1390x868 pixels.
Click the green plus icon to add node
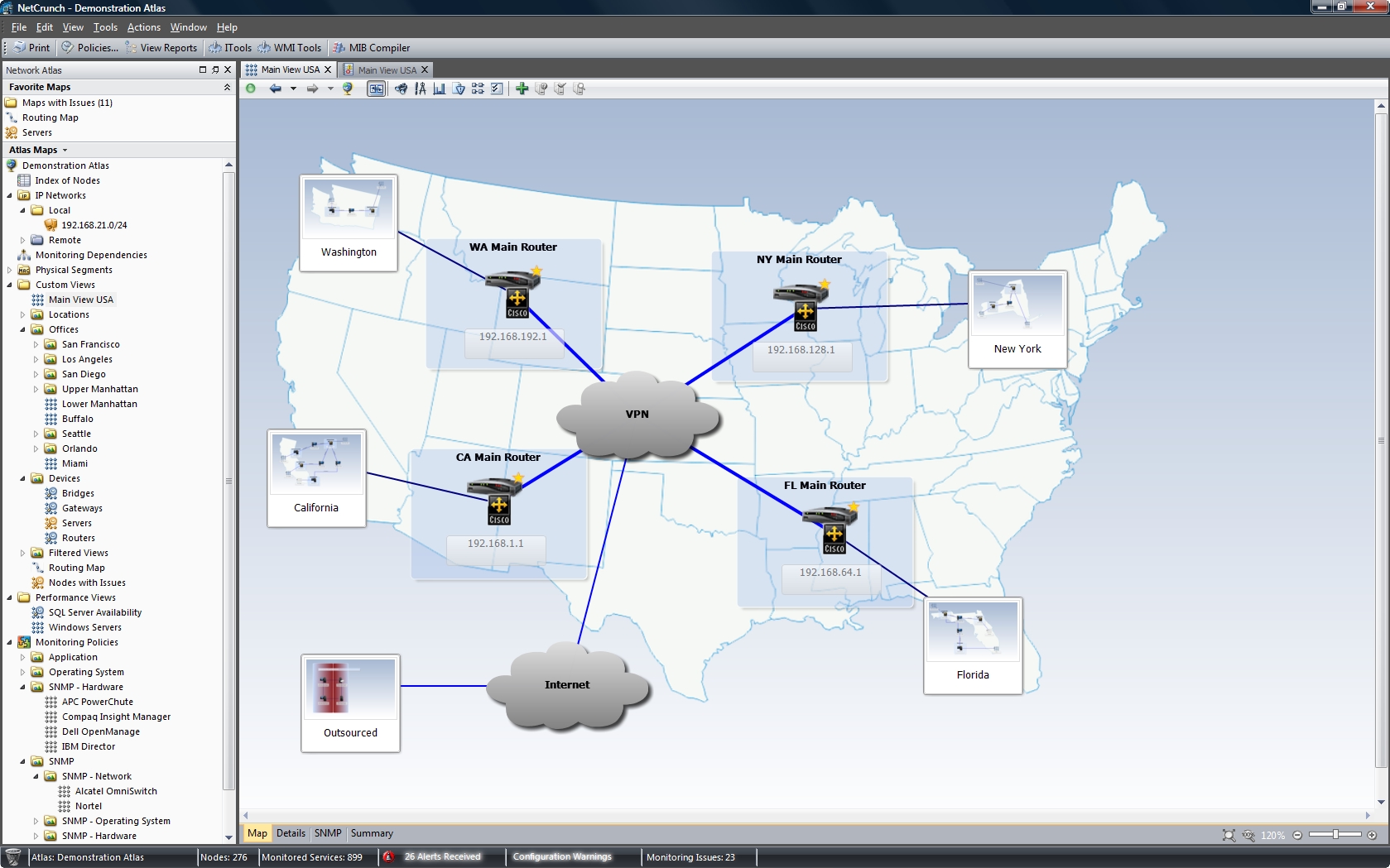522,89
